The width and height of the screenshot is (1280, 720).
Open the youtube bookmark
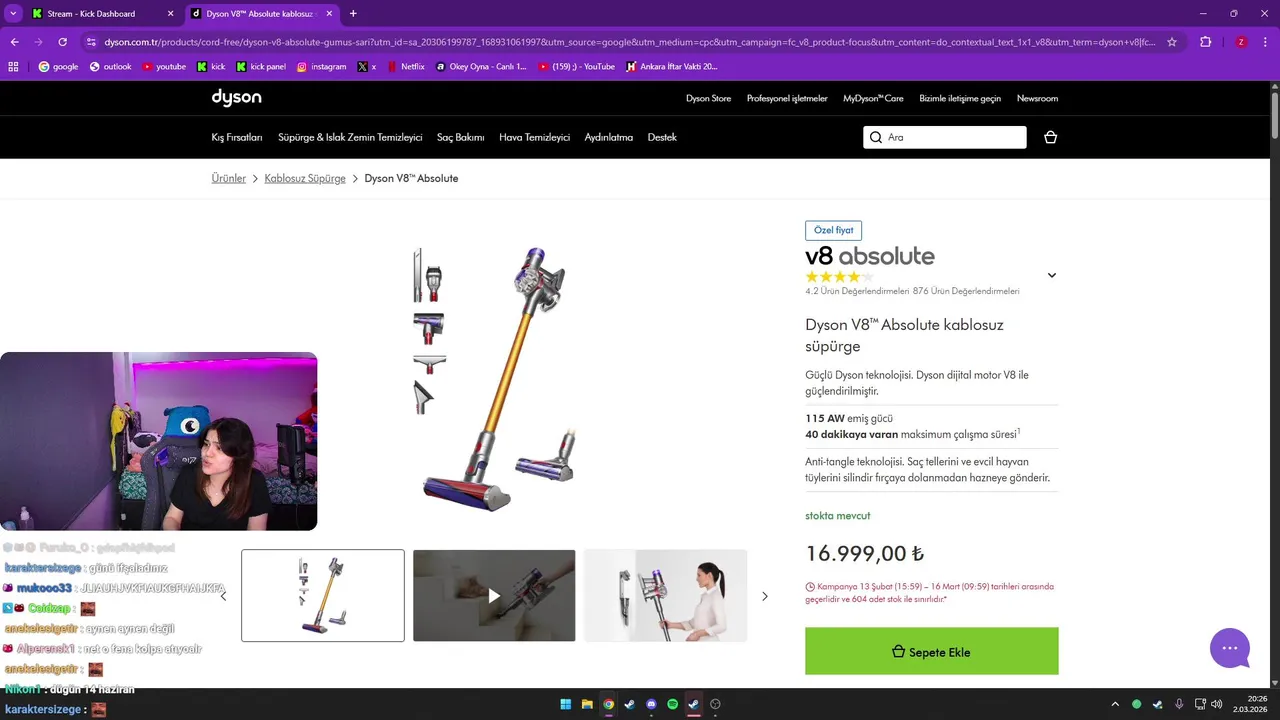pyautogui.click(x=164, y=67)
